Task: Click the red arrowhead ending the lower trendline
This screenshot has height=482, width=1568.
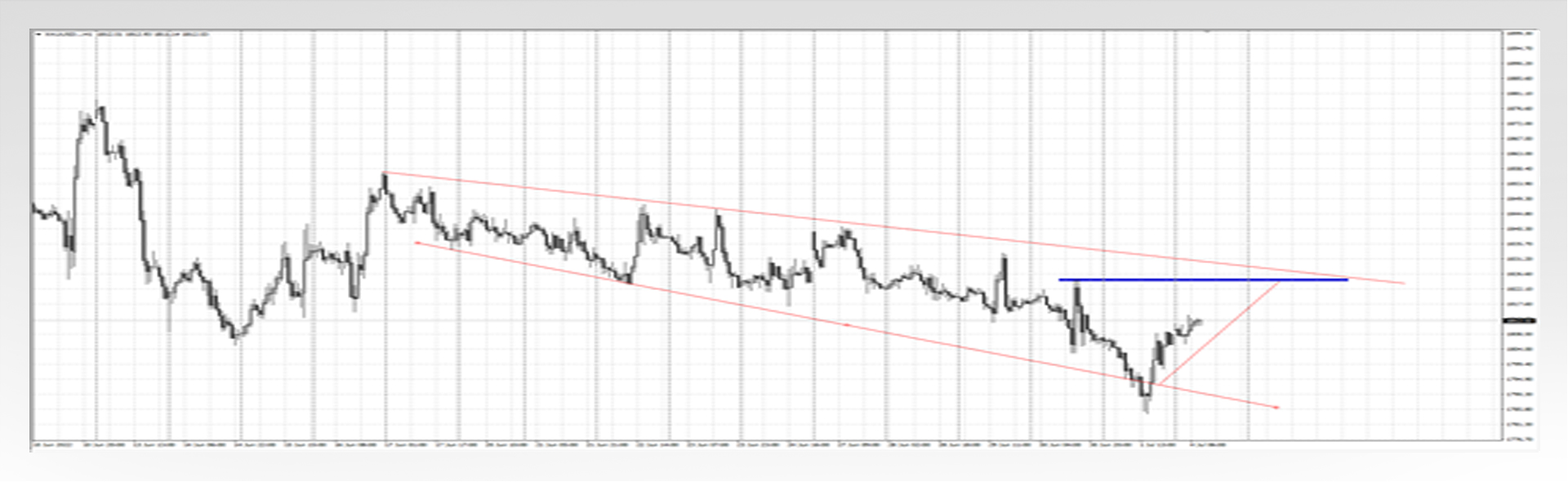Action: 1276,407
